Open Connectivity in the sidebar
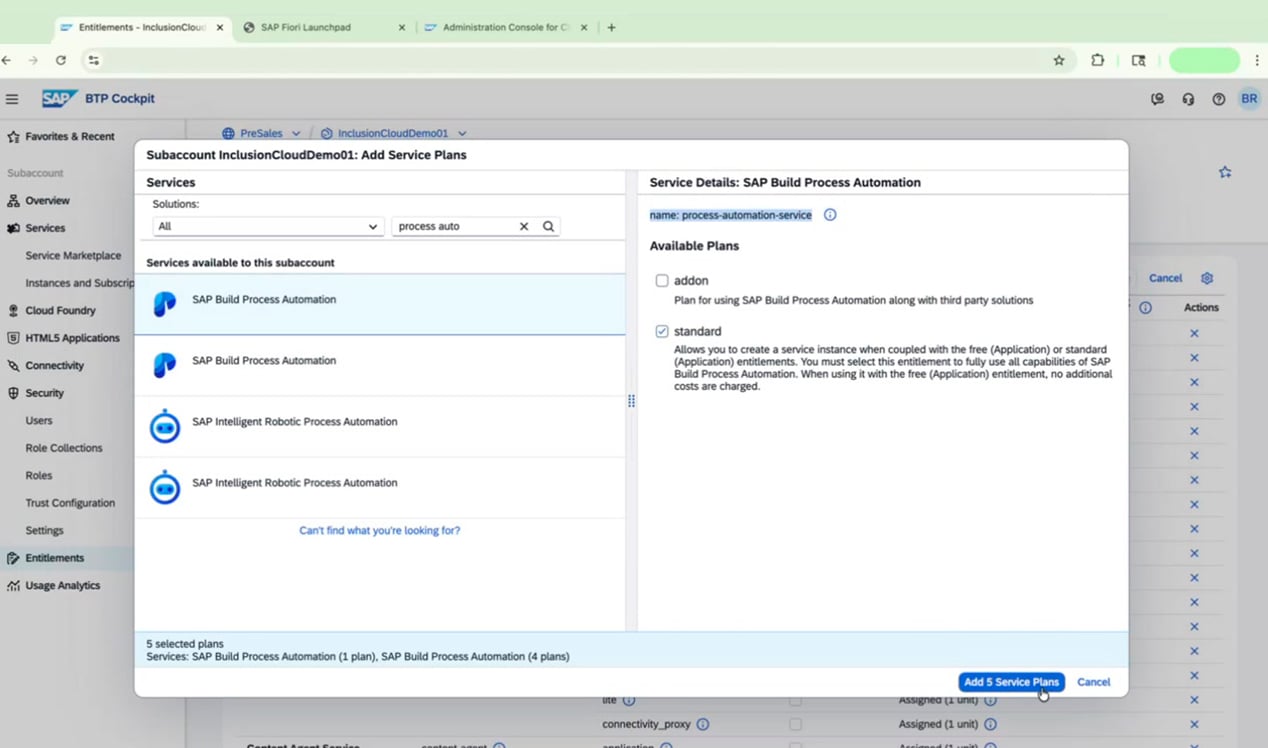 tap(54, 366)
